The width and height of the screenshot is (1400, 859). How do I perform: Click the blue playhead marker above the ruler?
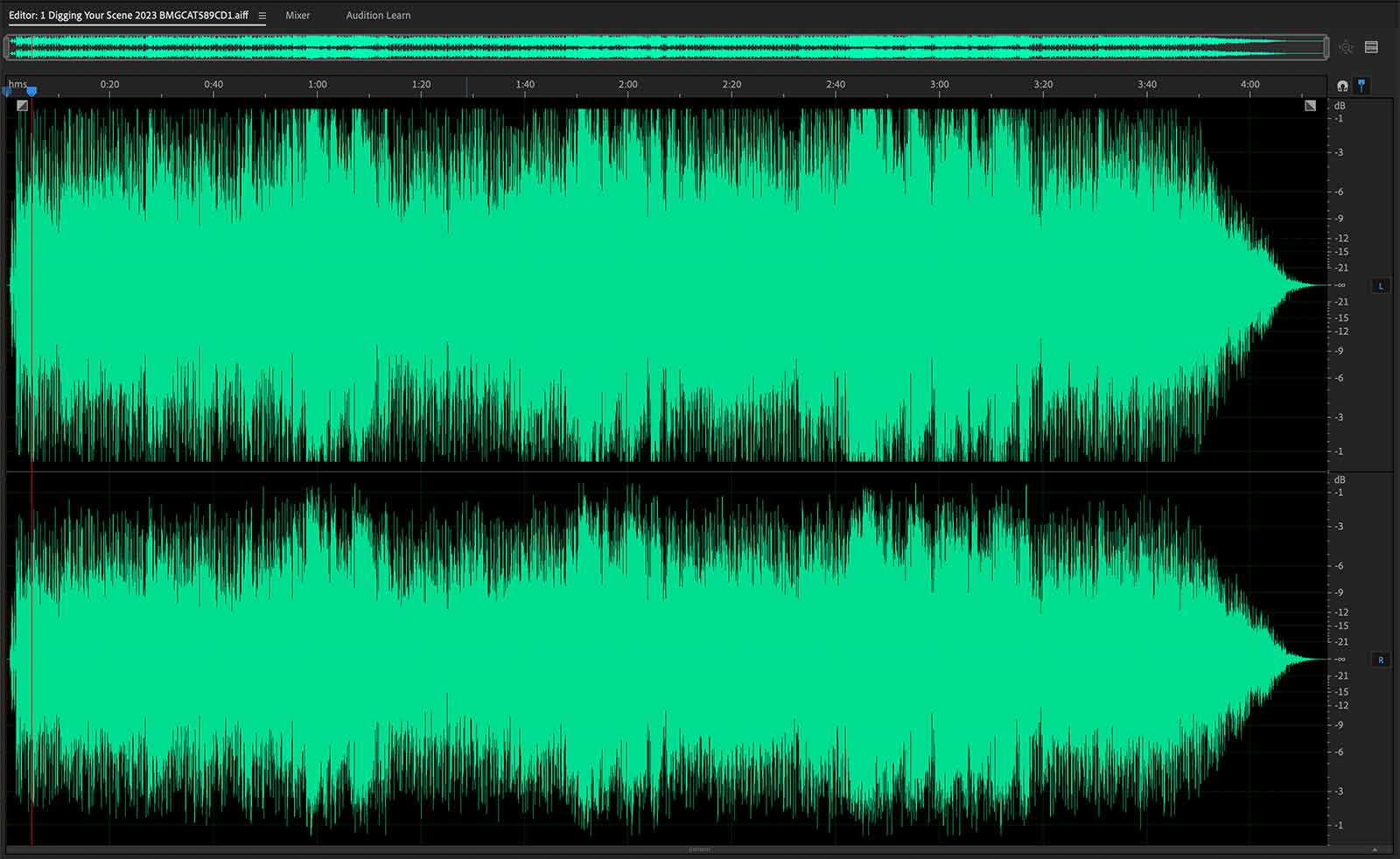tap(31, 90)
